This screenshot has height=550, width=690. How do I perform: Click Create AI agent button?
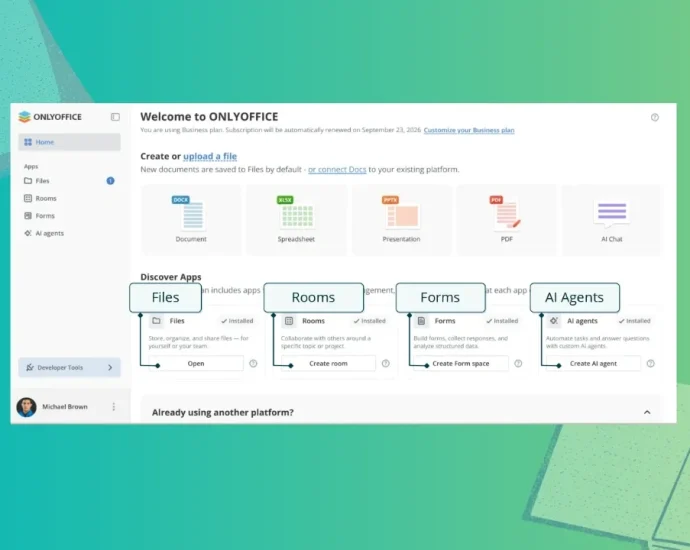tap(593, 363)
